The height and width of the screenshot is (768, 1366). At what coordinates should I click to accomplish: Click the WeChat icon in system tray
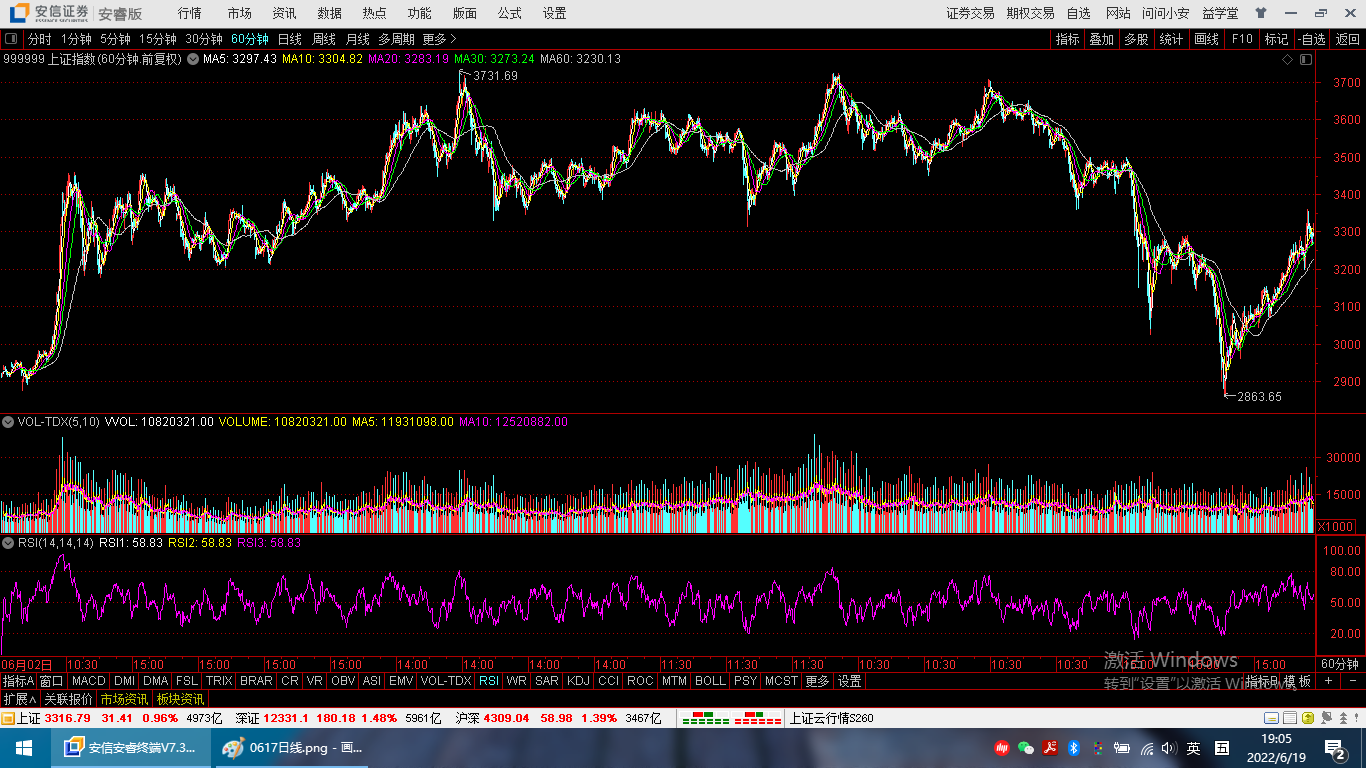pyautogui.click(x=1025, y=748)
